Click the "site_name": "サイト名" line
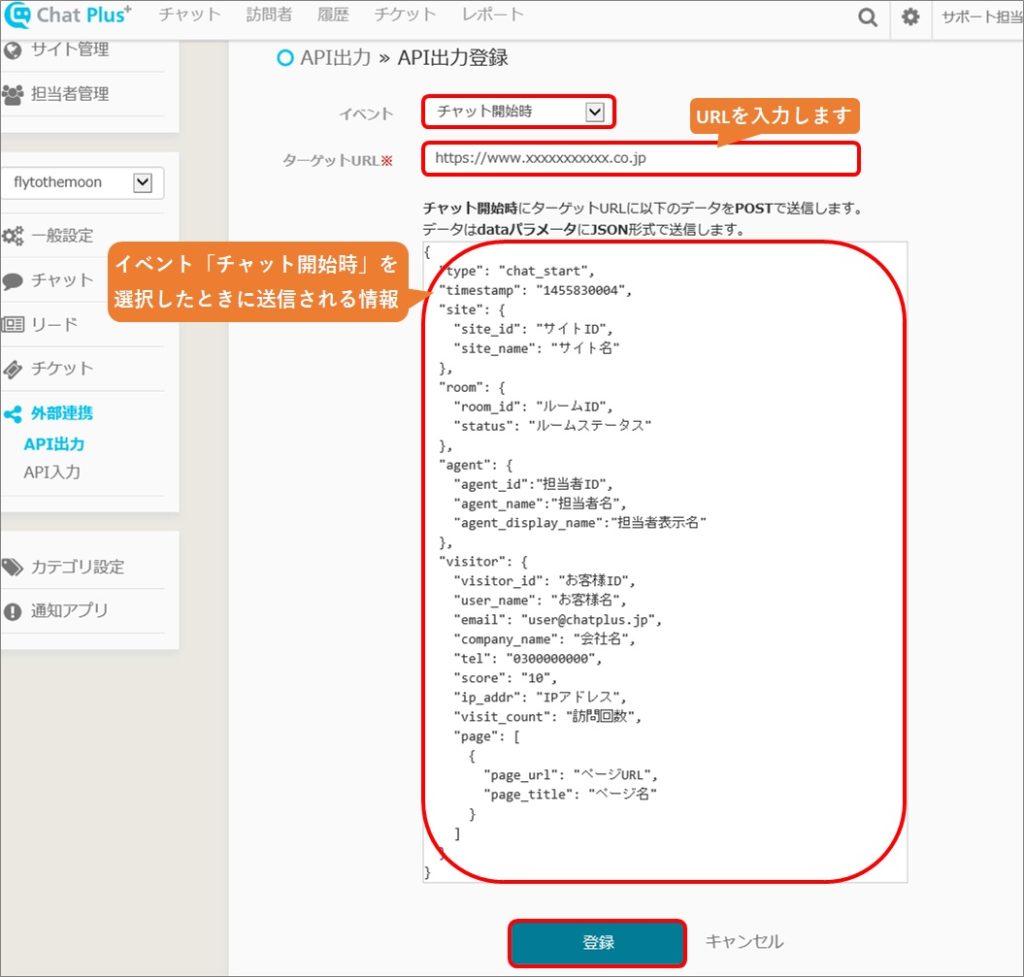The width and height of the screenshot is (1024, 977). point(537,349)
